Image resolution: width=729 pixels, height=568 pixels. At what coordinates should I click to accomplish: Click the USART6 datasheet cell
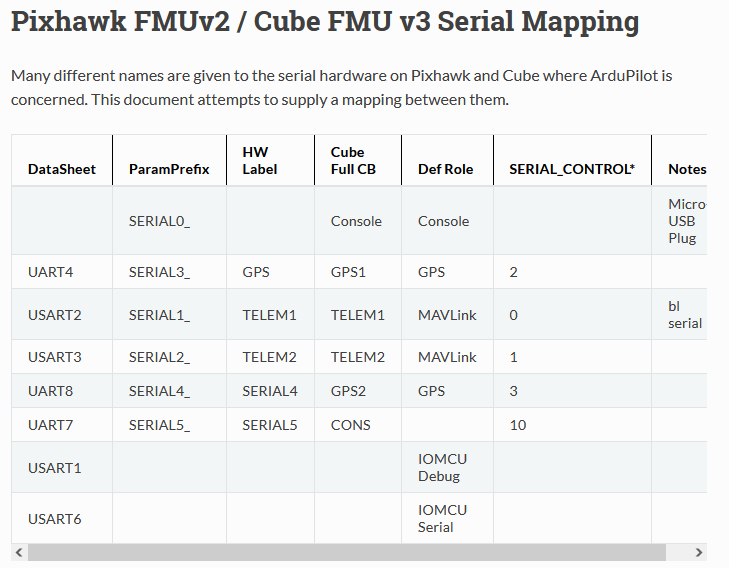[62, 519]
